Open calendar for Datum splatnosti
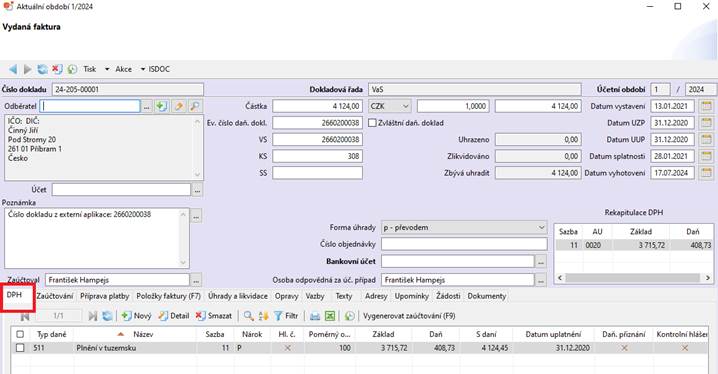 [x=706, y=156]
